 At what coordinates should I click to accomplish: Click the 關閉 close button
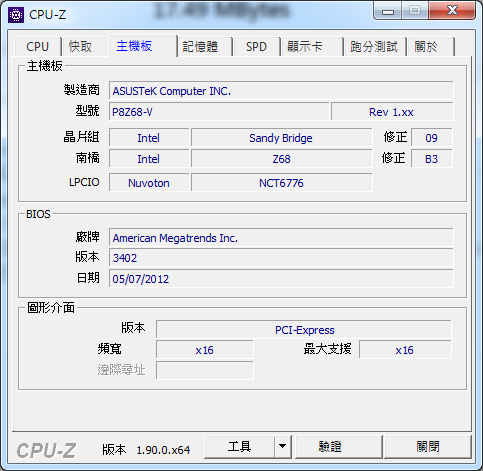428,446
